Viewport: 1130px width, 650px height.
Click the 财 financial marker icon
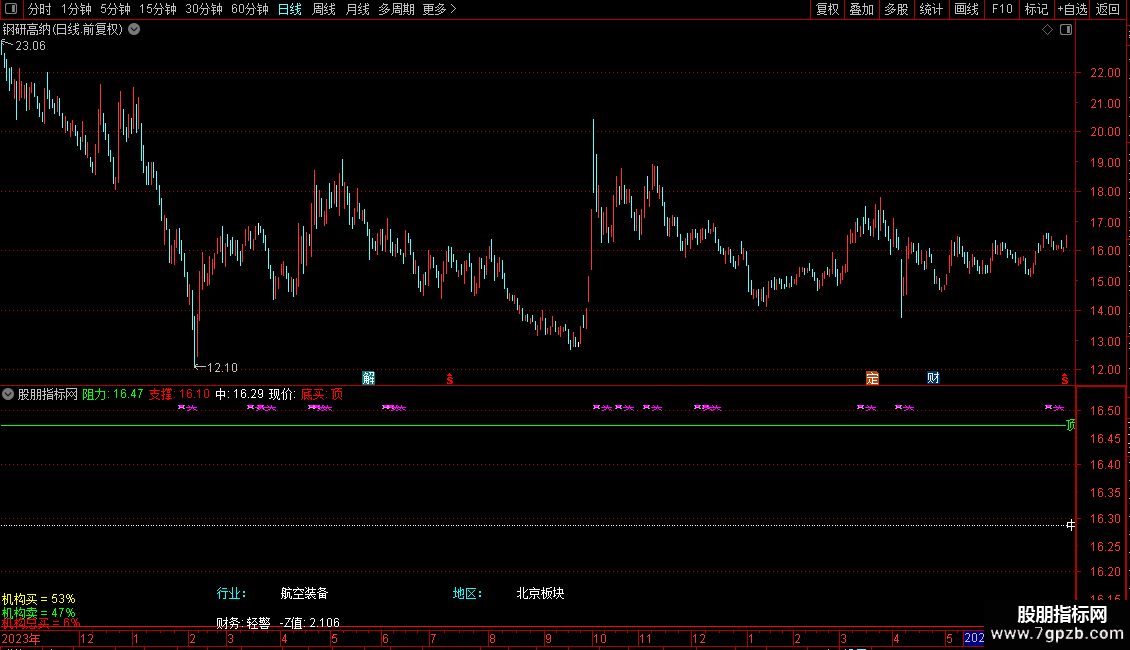(x=933, y=378)
